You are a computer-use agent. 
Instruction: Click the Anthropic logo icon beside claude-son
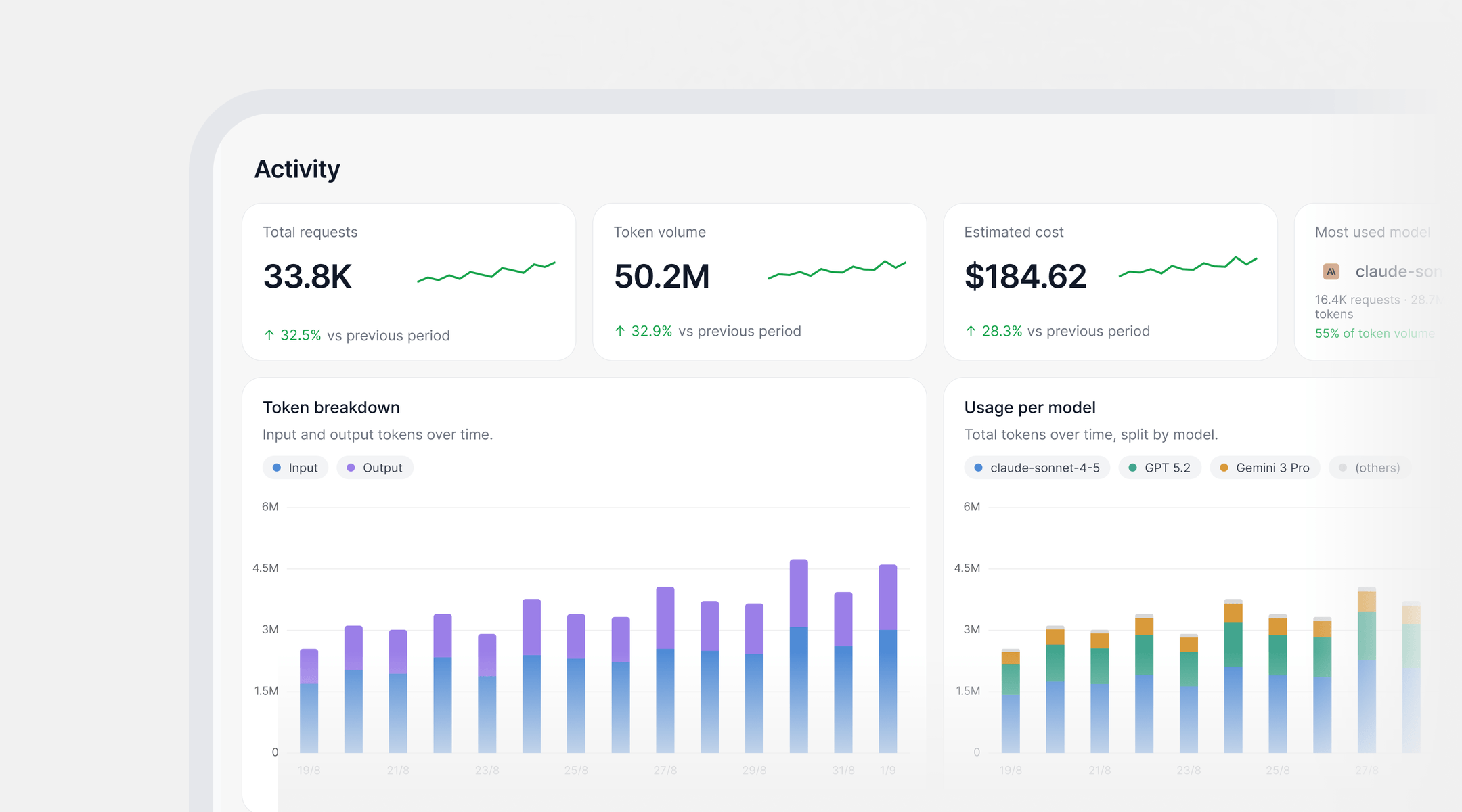(x=1331, y=271)
